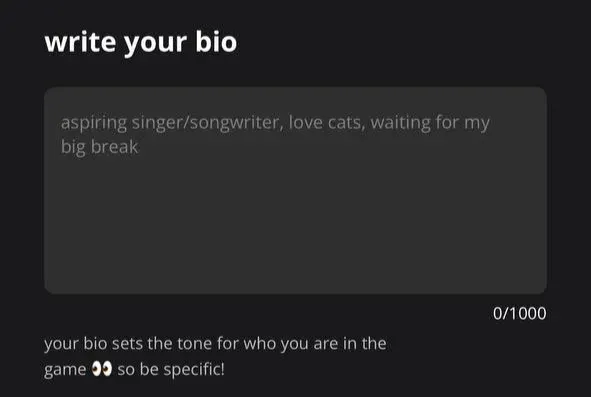Click the word 'tone' in the hint

point(195,344)
